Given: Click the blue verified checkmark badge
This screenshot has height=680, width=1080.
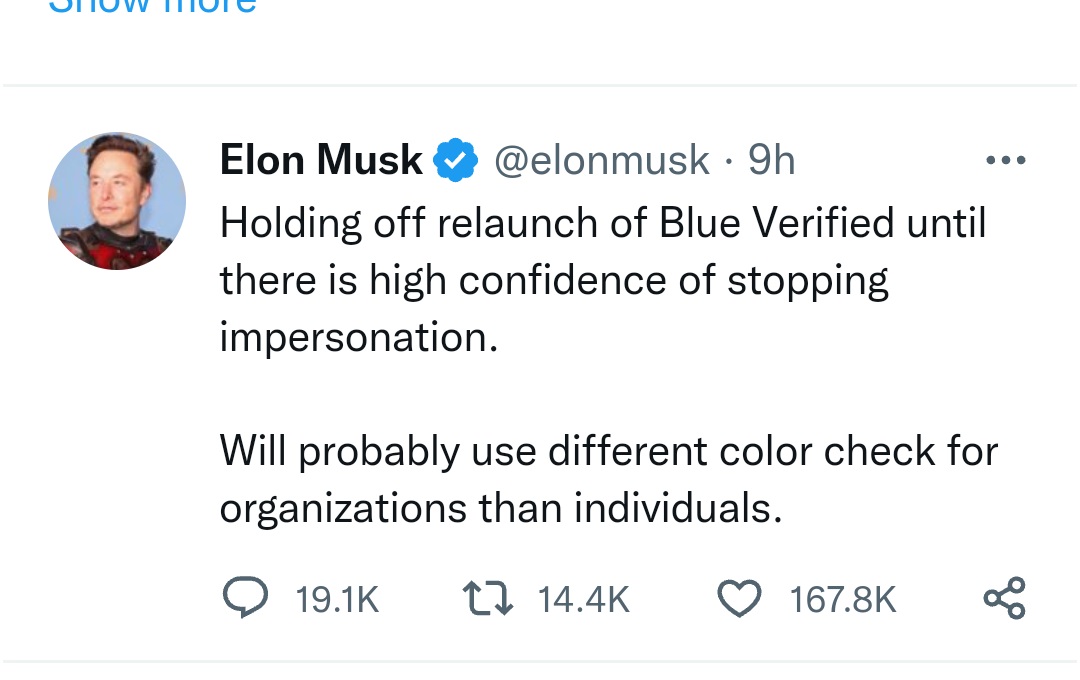Looking at the screenshot, I should point(455,161).
